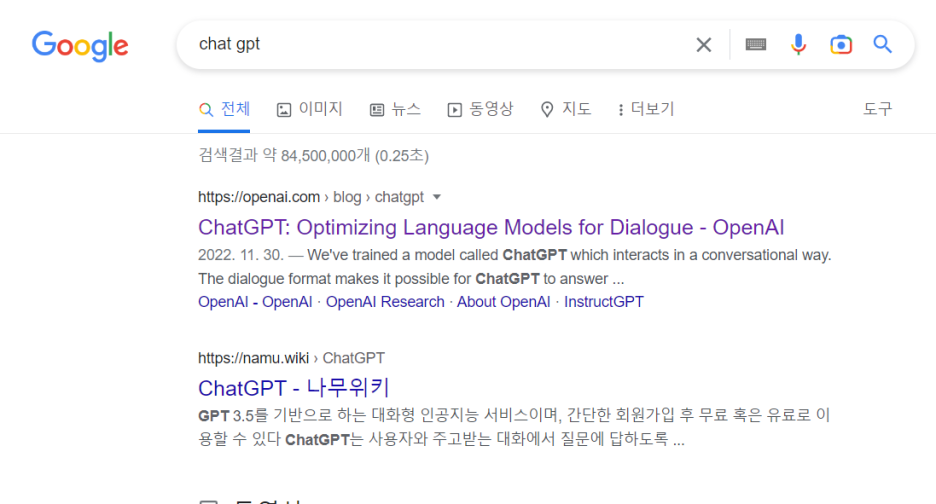Switch to the 뉴스 tab
The height and width of the screenshot is (504, 936).
coord(395,109)
